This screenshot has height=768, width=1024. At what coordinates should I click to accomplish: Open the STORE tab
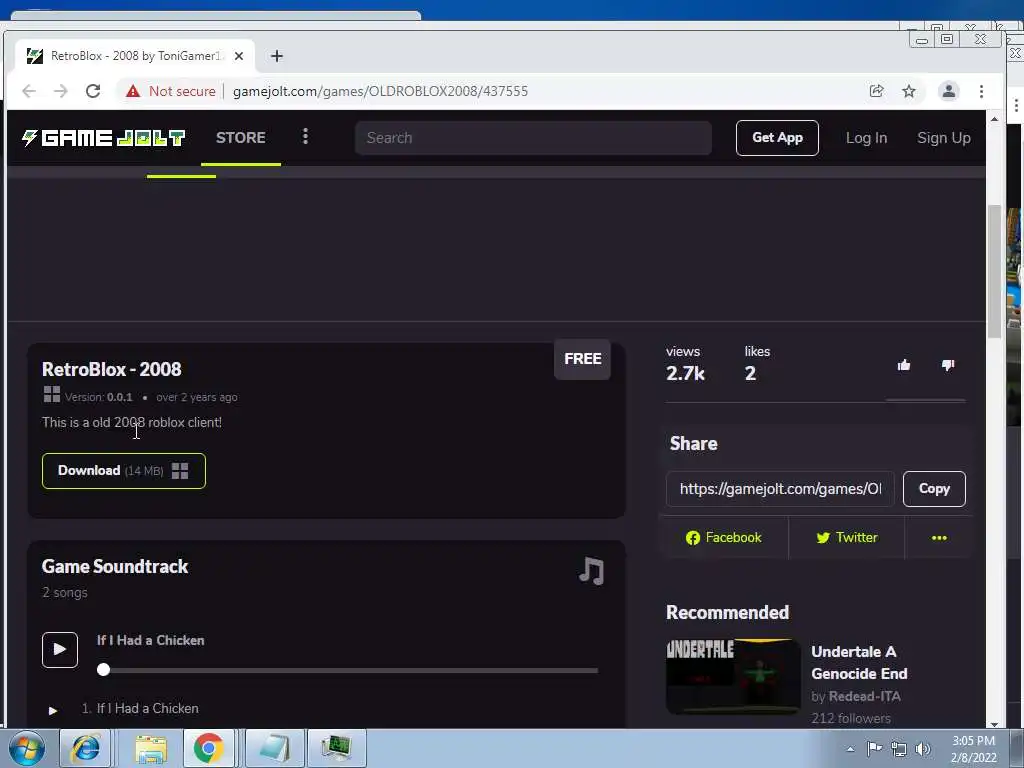point(241,138)
